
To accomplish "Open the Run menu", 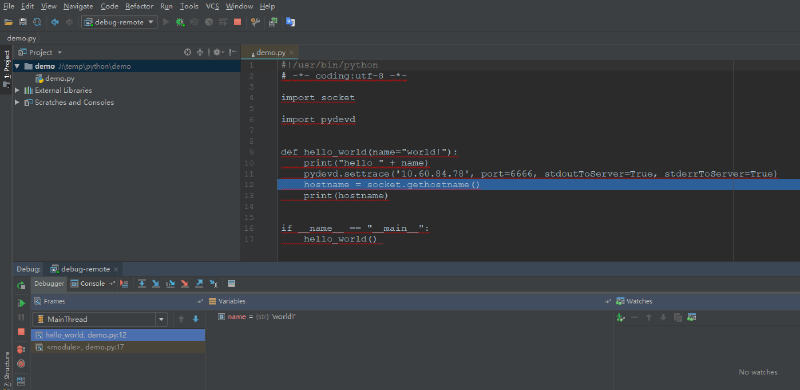I will coord(166,7).
